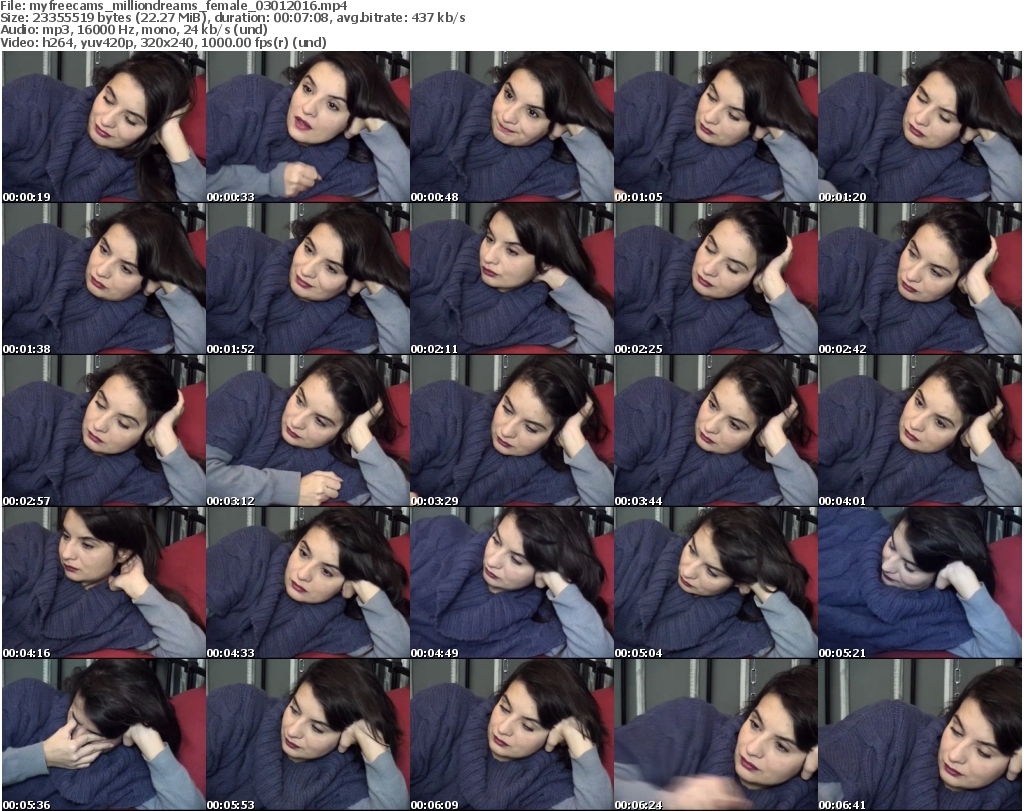Pick the thumbnail marked 00:04:16
Image resolution: width=1024 pixels, height=811 pixels.
pos(104,582)
